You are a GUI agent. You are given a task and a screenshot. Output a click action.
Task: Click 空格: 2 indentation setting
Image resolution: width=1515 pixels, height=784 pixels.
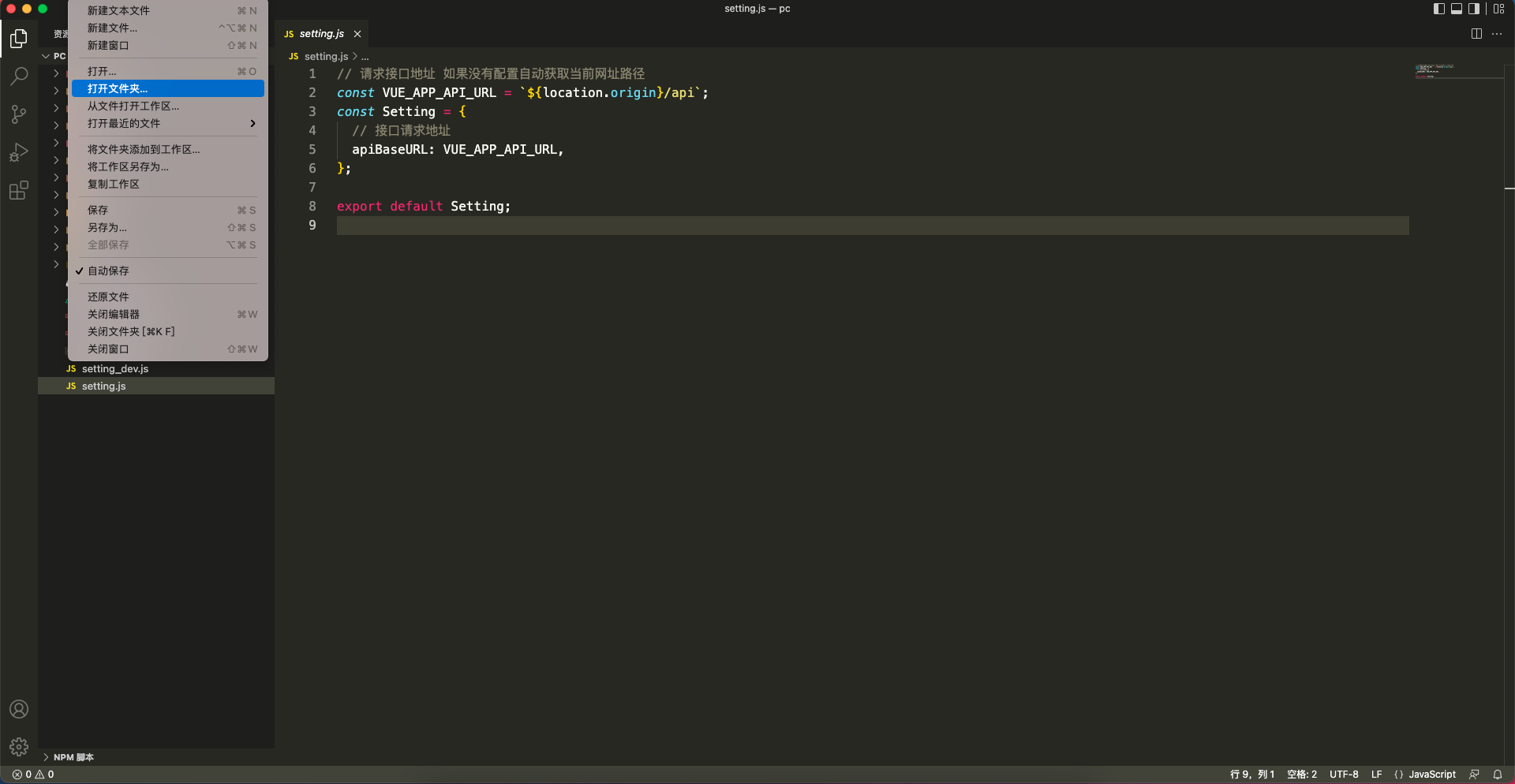point(1302,775)
